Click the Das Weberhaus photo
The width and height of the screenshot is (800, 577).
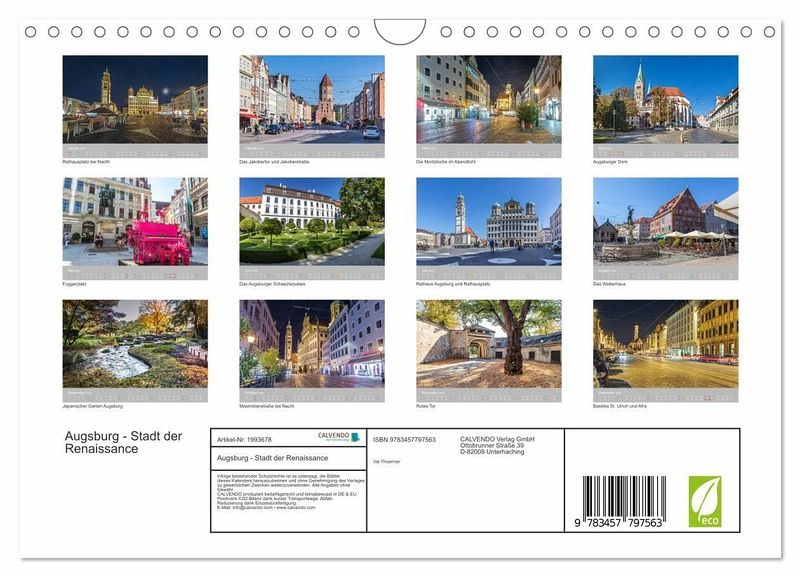[665, 221]
